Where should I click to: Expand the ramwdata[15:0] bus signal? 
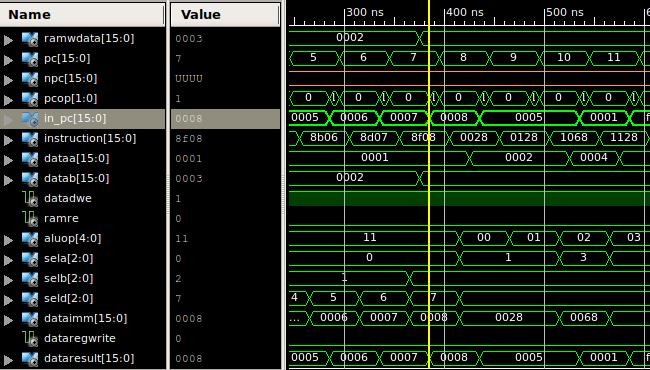(8, 40)
